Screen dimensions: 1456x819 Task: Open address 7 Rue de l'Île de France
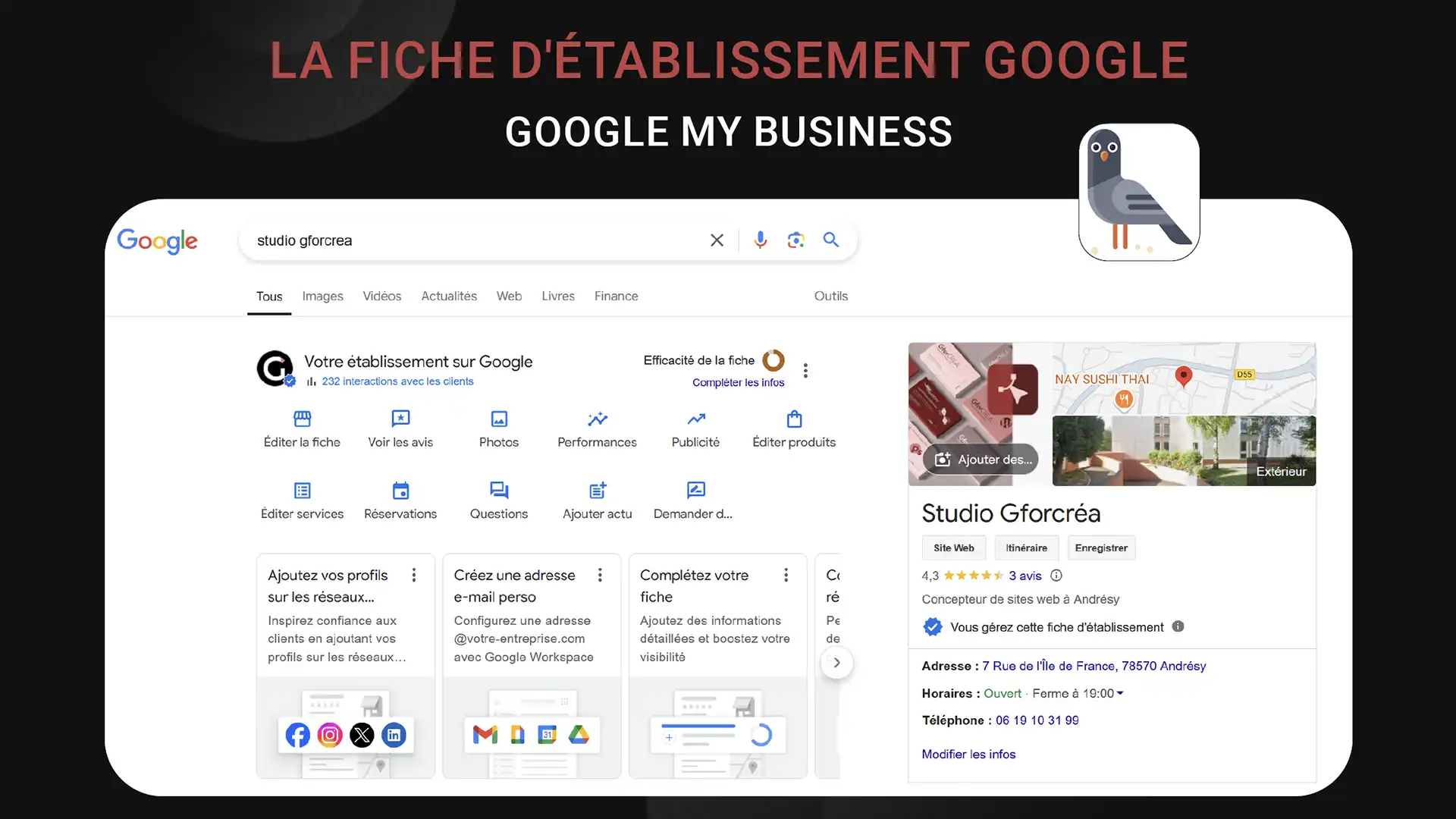point(1094,666)
